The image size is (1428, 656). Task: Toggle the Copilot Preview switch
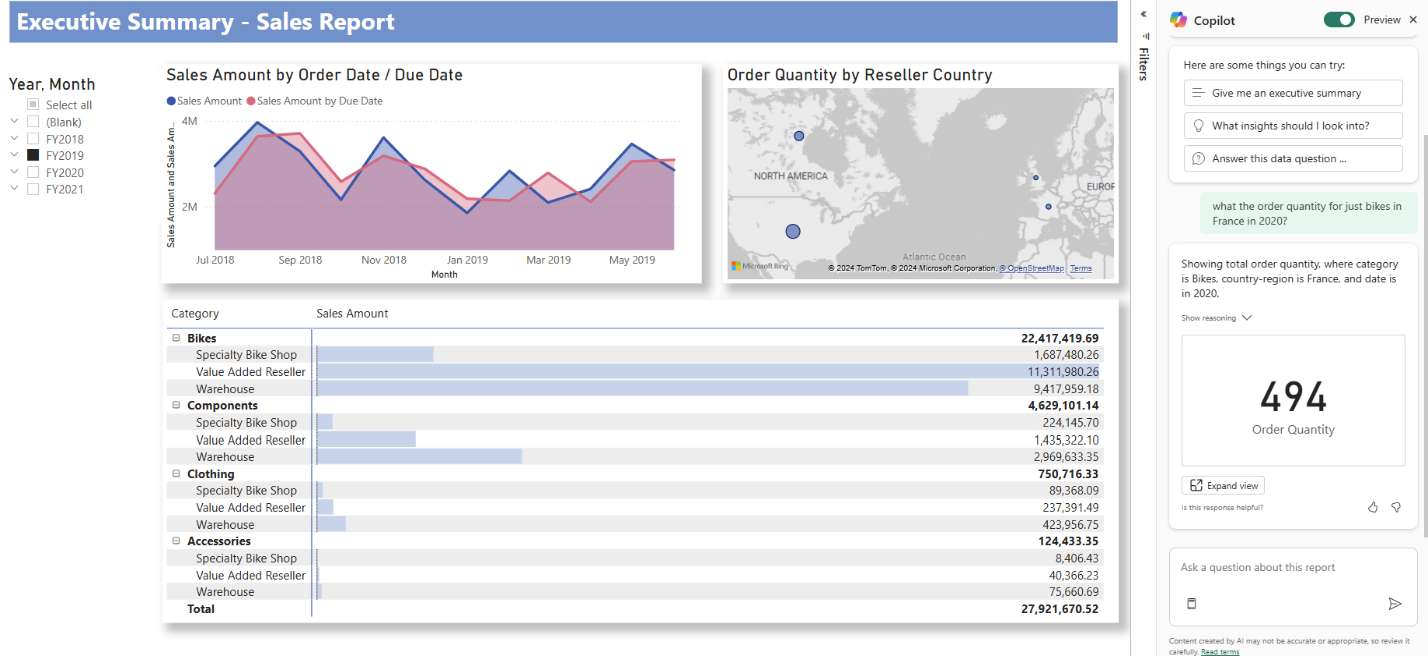click(x=1339, y=20)
